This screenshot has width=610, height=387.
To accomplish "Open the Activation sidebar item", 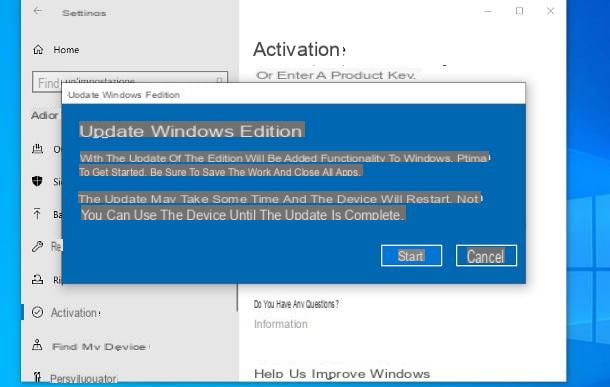I will pyautogui.click(x=66, y=313).
